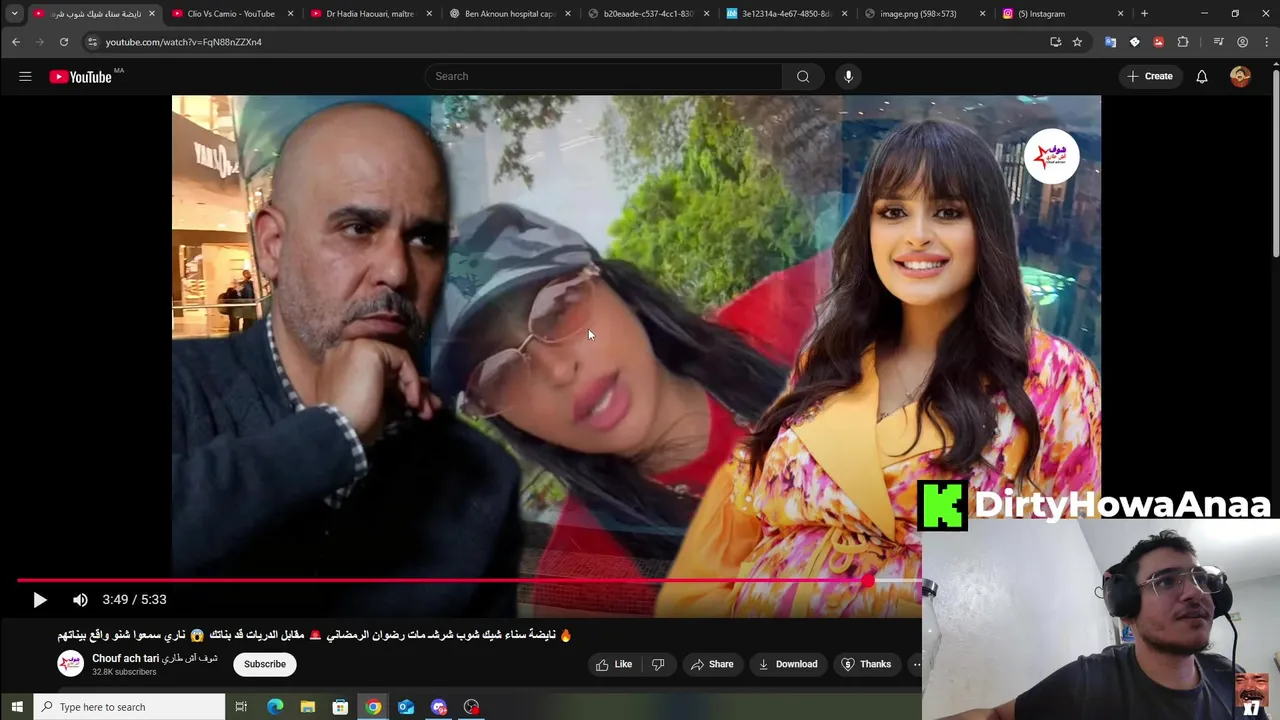
Task: Open the install/cast icon in address bar
Action: pos(1055,42)
